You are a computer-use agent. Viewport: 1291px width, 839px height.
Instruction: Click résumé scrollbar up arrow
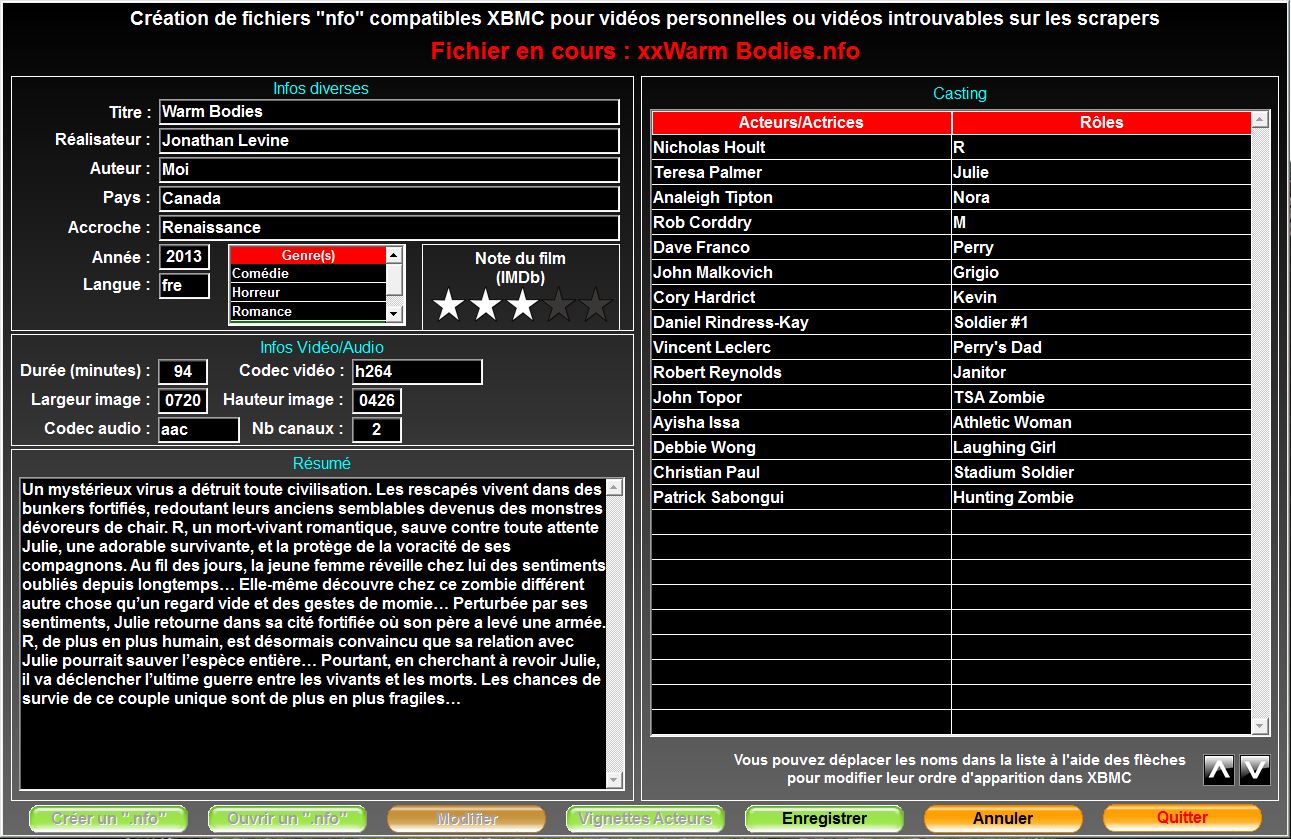(x=614, y=487)
